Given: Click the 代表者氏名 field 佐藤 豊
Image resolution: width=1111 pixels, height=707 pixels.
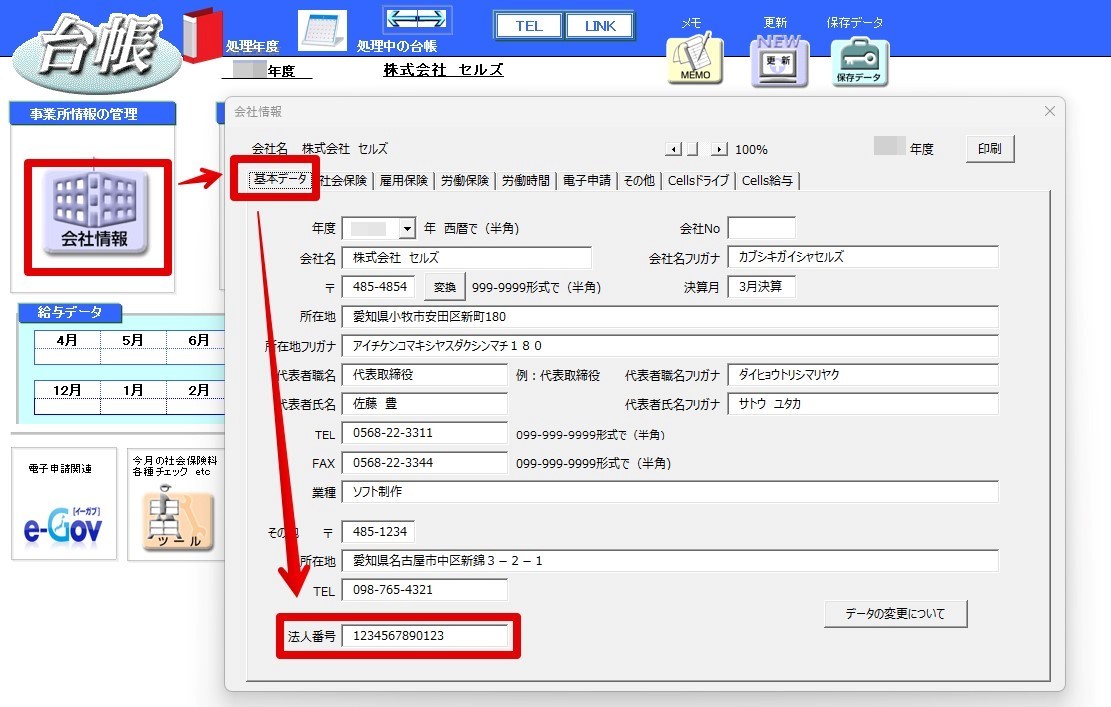Looking at the screenshot, I should pyautogui.click(x=424, y=404).
